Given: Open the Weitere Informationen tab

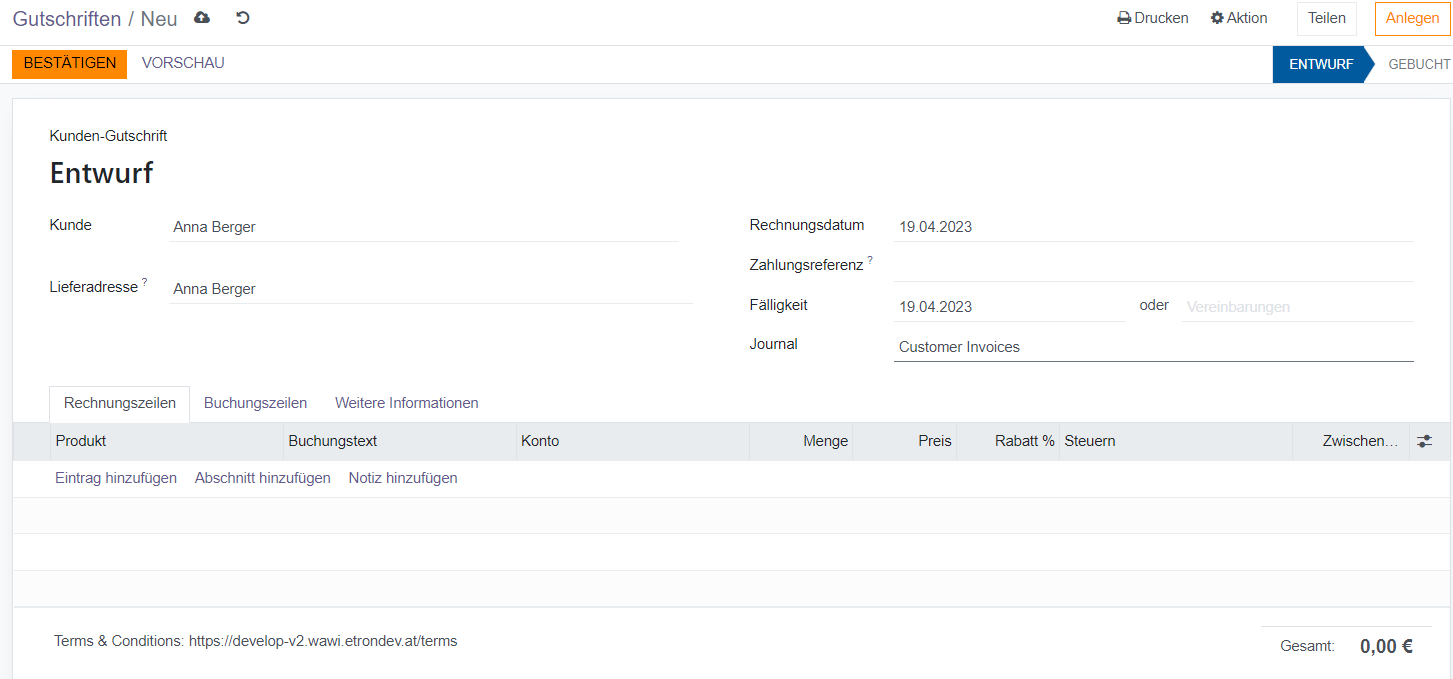Looking at the screenshot, I should tap(406, 403).
